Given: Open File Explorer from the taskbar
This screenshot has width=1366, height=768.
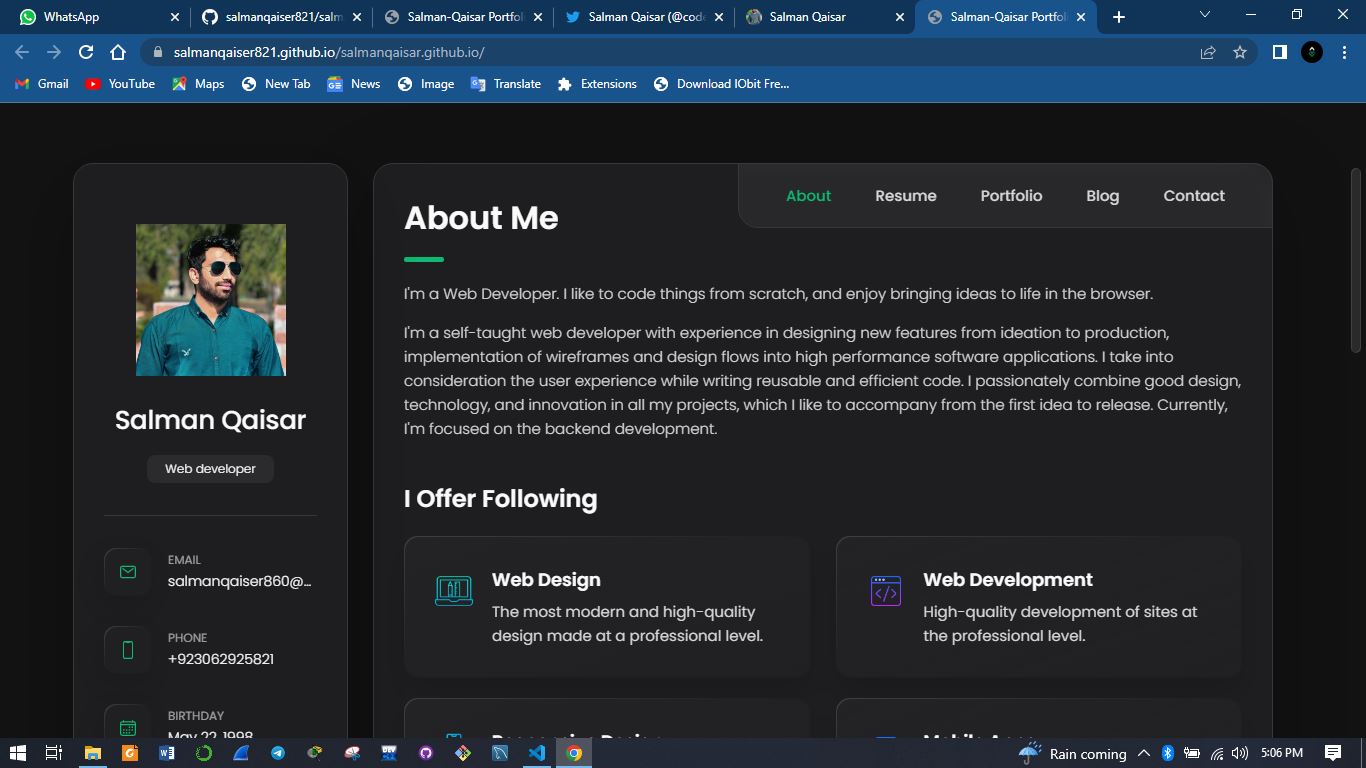Looking at the screenshot, I should pyautogui.click(x=92, y=753).
